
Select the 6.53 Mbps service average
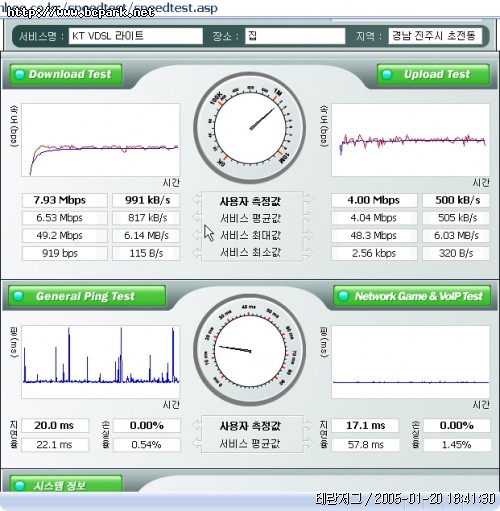[65, 218]
